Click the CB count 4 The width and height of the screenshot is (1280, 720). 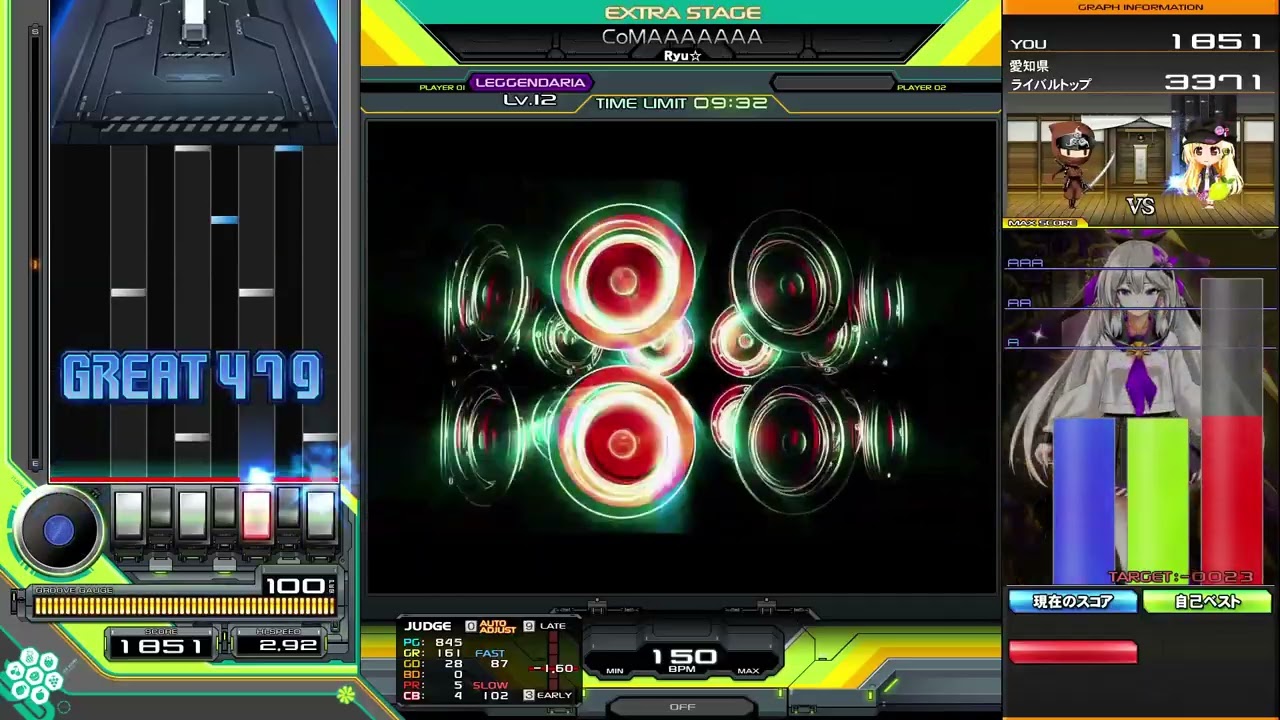tap(458, 696)
